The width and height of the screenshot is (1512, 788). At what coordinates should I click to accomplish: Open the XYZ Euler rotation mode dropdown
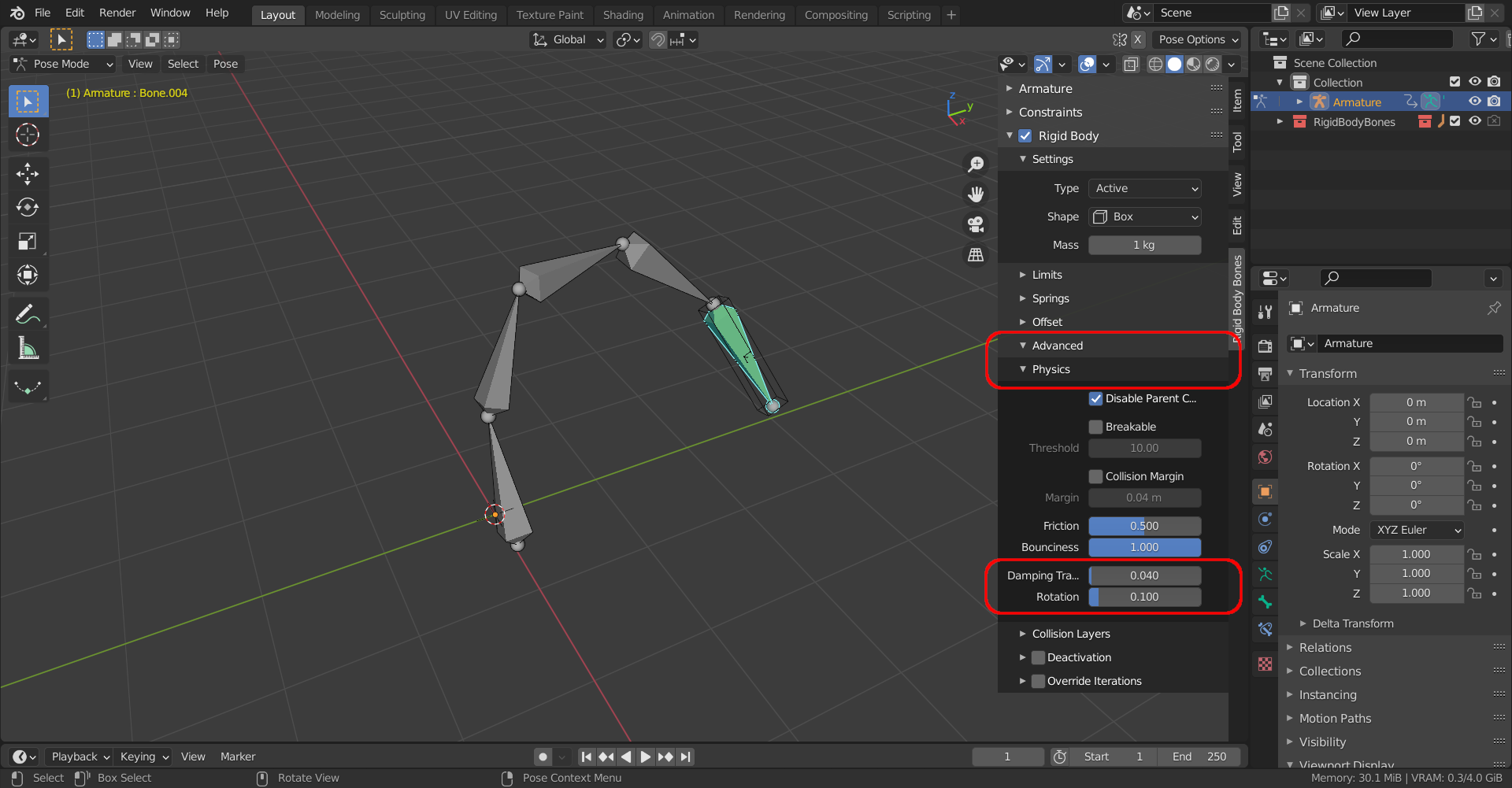1417,530
